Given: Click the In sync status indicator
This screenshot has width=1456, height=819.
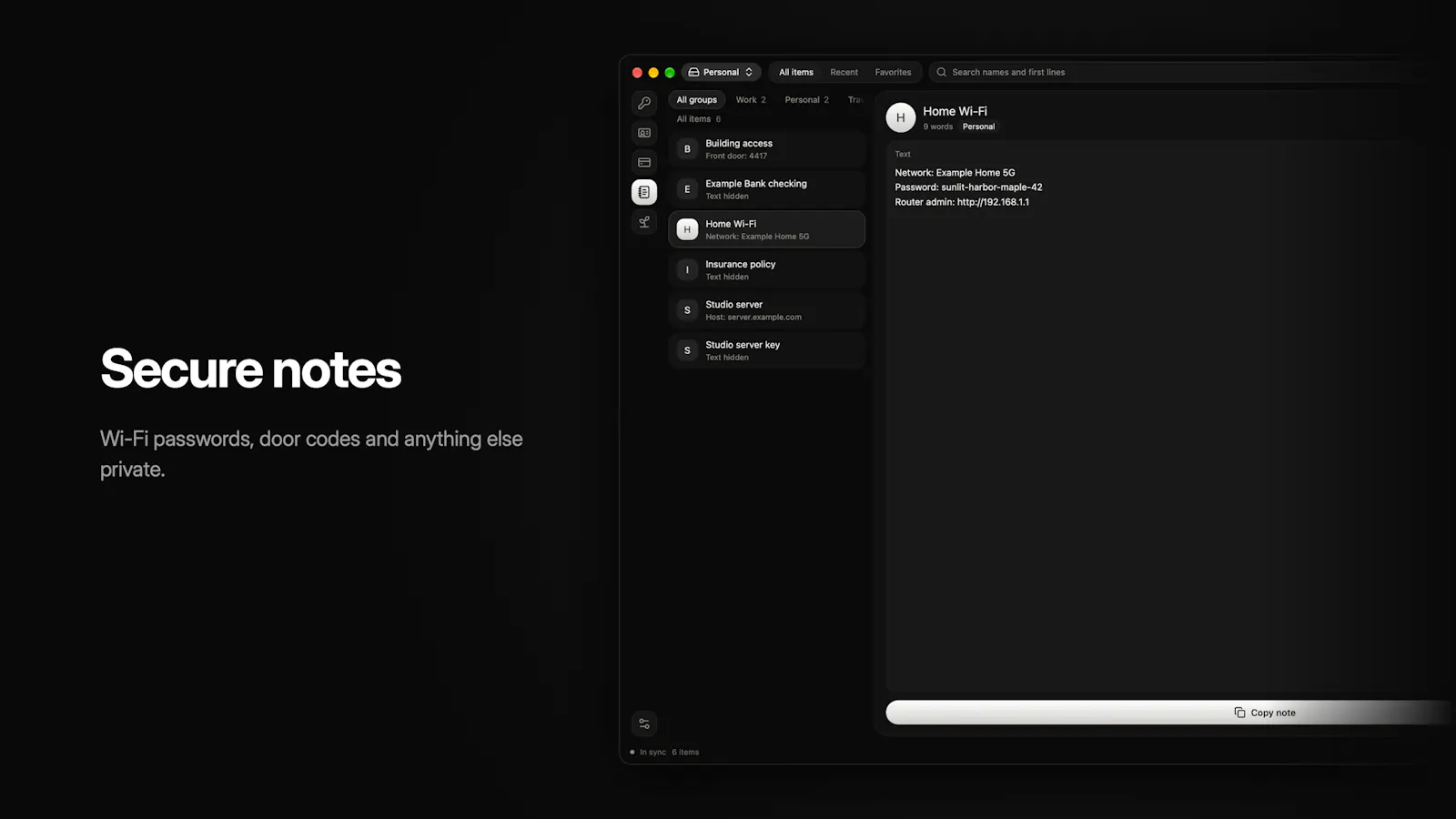Looking at the screenshot, I should pyautogui.click(x=646, y=753).
